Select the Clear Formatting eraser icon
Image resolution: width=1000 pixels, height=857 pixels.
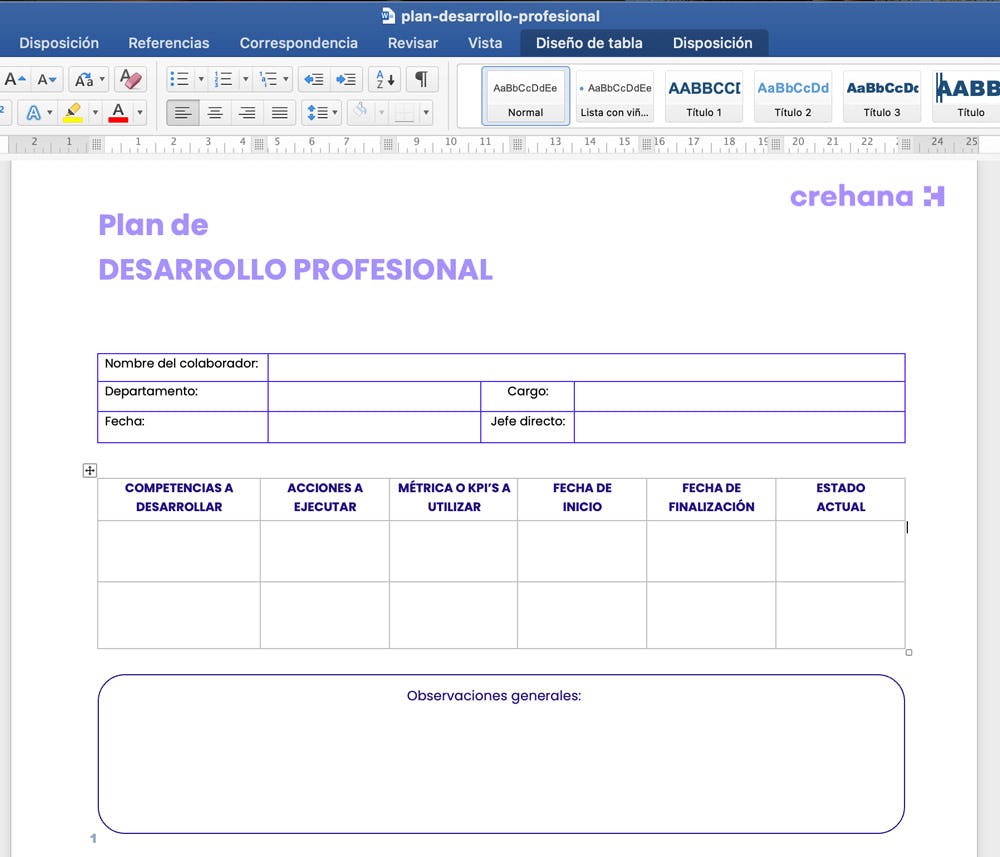click(128, 80)
